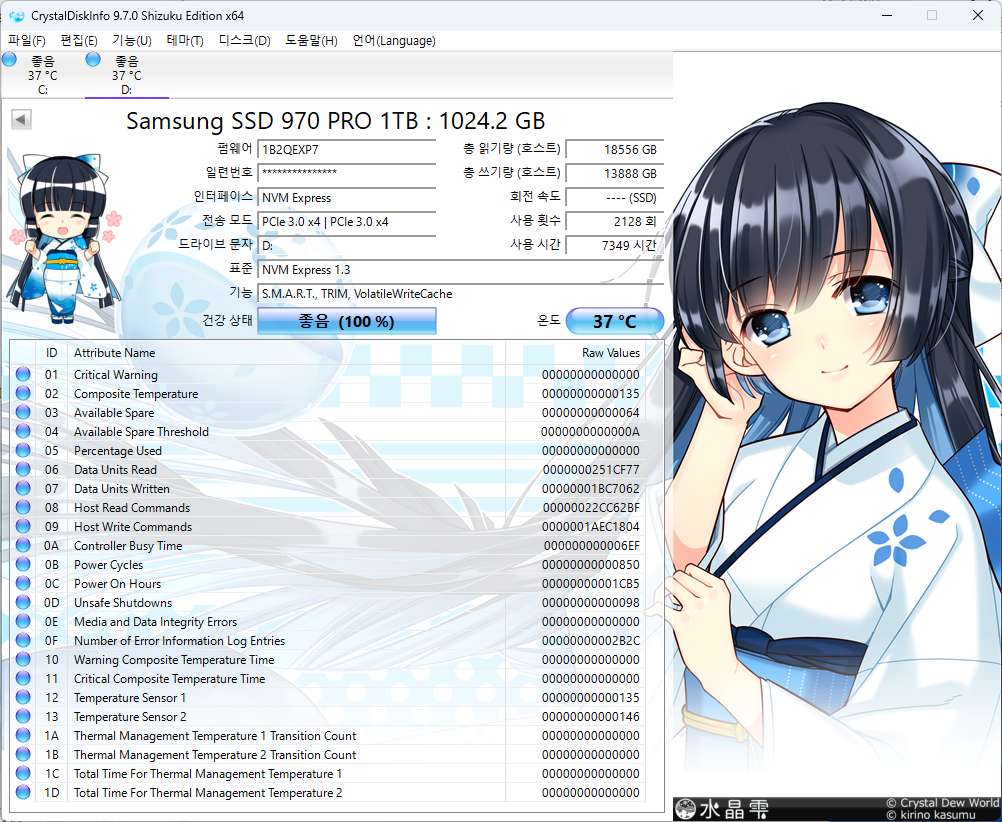1002x822 pixels.
Task: Click orb for Thermal Management Temperature 2 Transition Count
Action: [x=23, y=754]
